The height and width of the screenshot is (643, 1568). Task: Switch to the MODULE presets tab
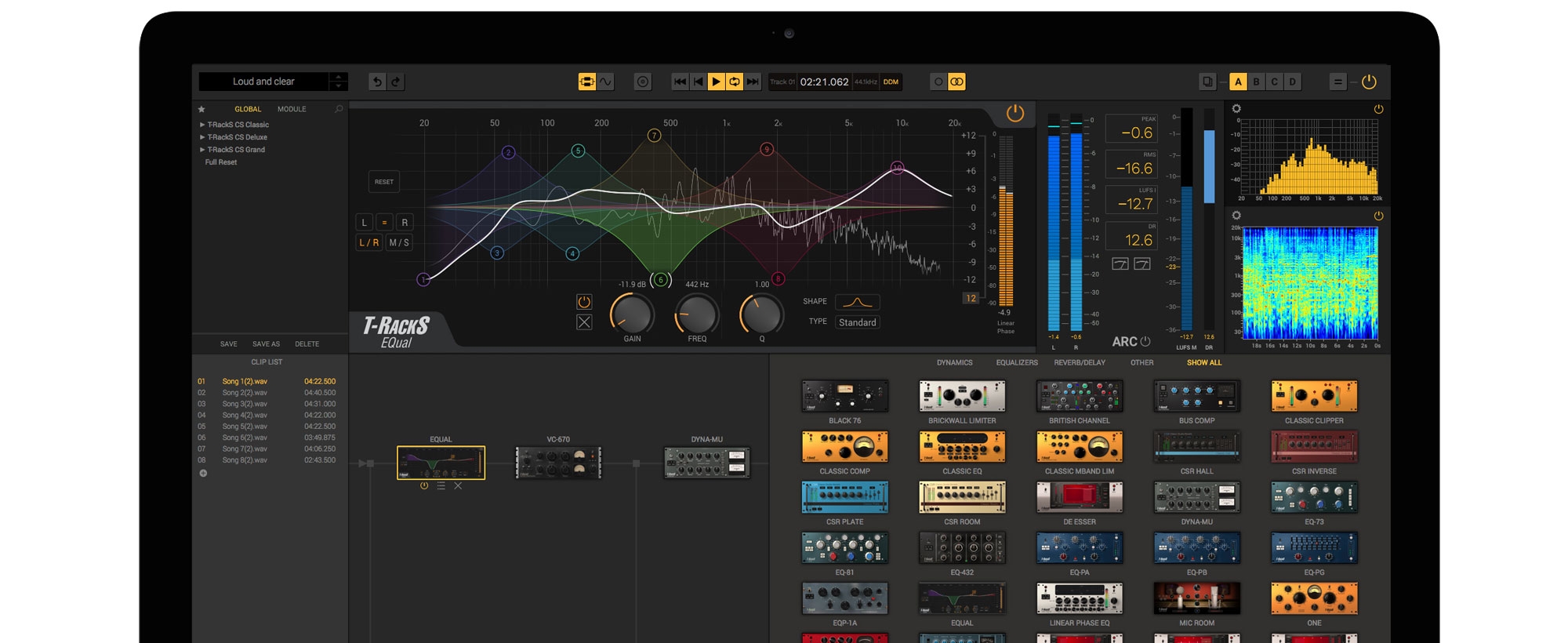[x=292, y=109]
